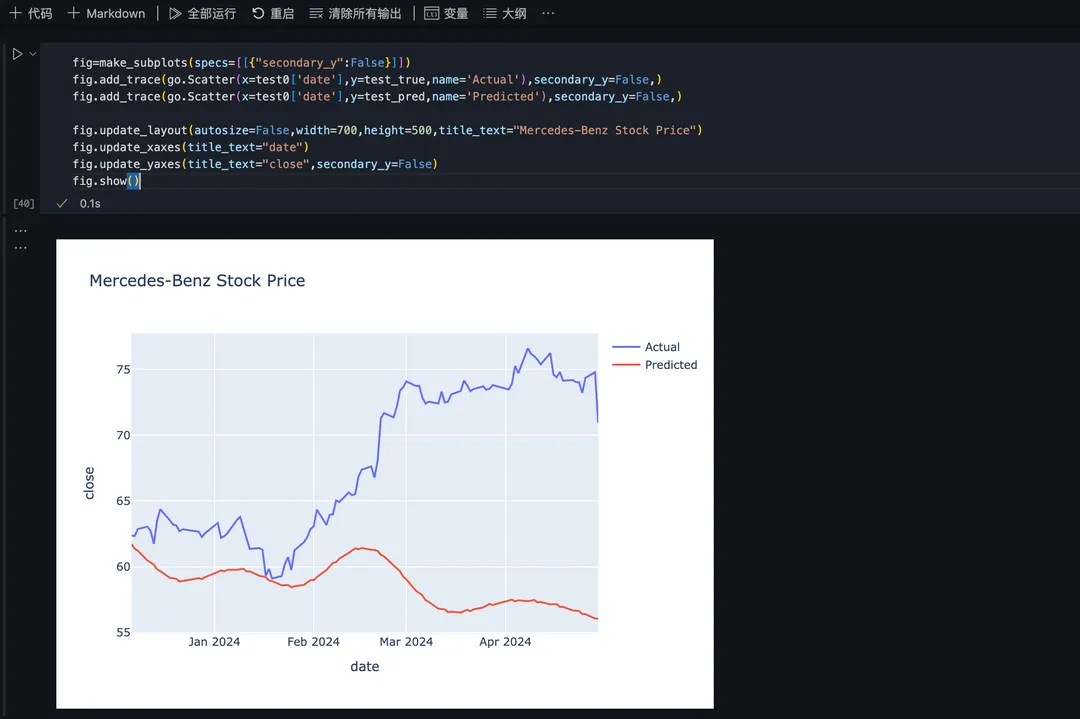Toggle Predicted trace in chart legend

tap(654, 365)
